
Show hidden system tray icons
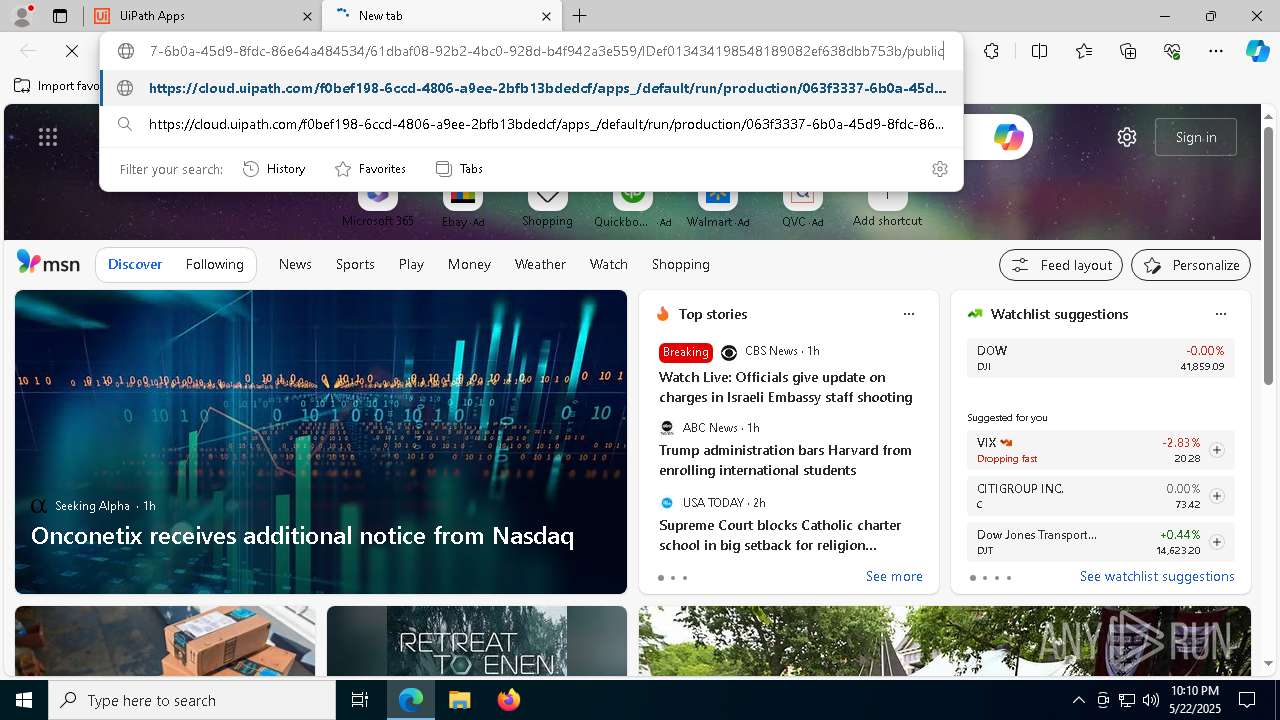(x=1078, y=700)
